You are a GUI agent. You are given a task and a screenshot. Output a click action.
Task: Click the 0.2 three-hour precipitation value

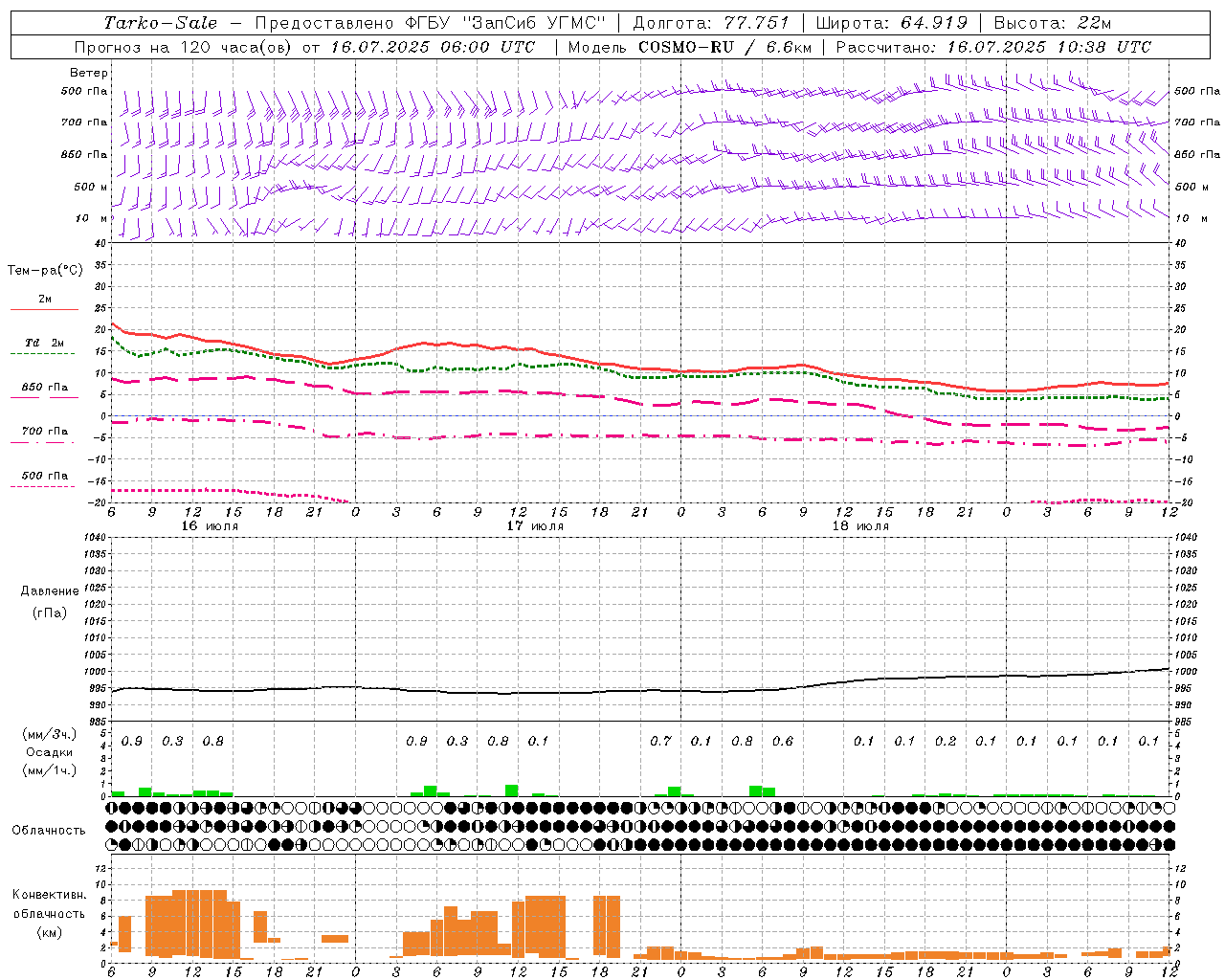coord(946,742)
